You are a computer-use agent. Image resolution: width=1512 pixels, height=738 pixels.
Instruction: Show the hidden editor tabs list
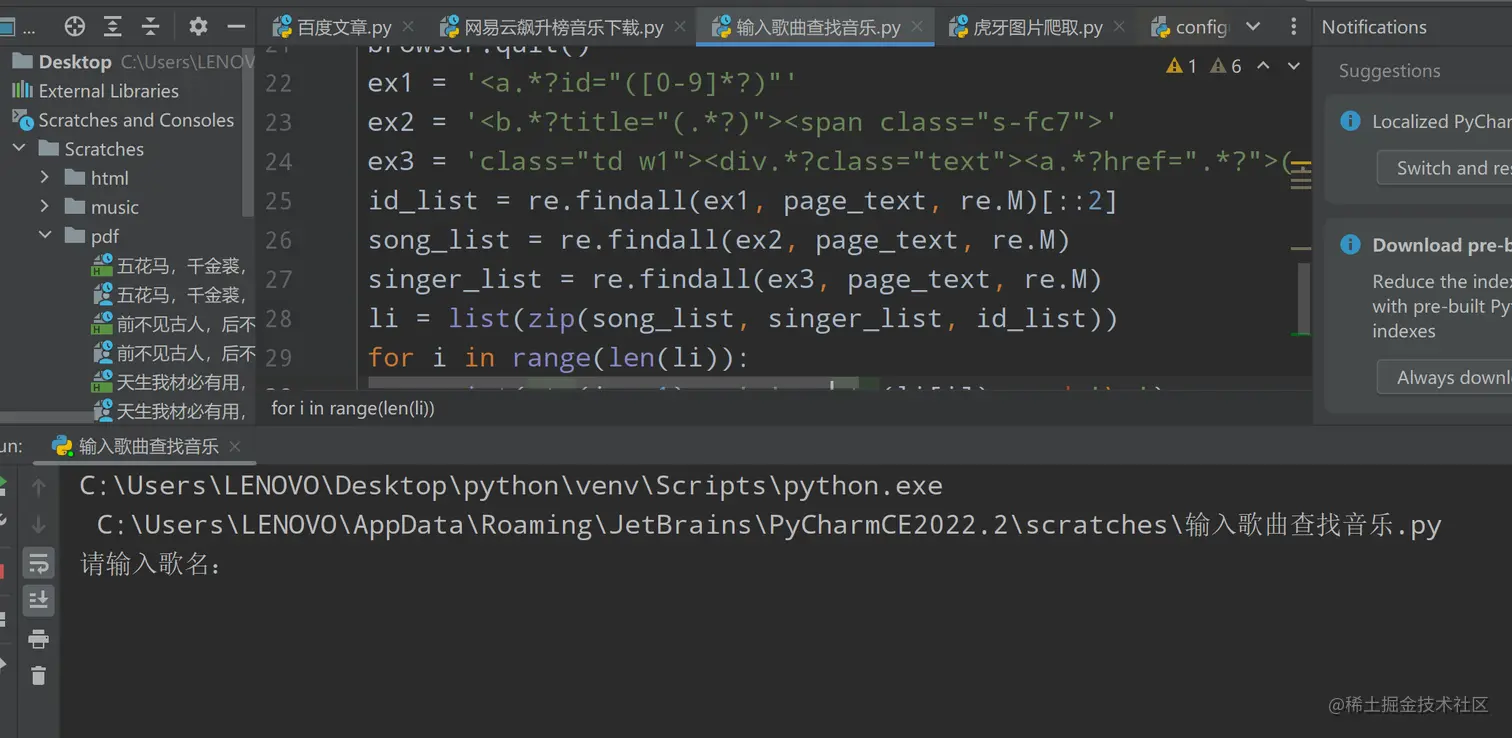[x=1253, y=27]
